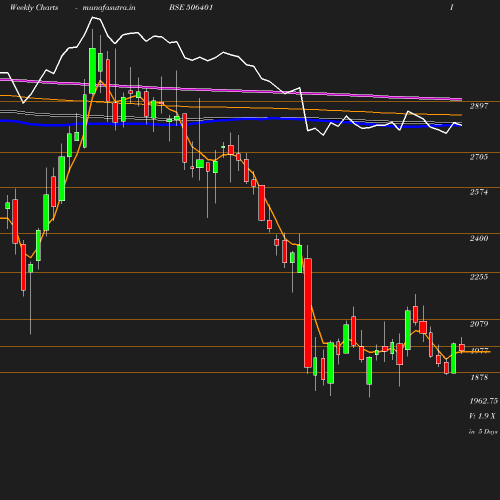This screenshot has width=500, height=500.
Task: Click the tallest red candlestick body
Action: (x=308, y=313)
